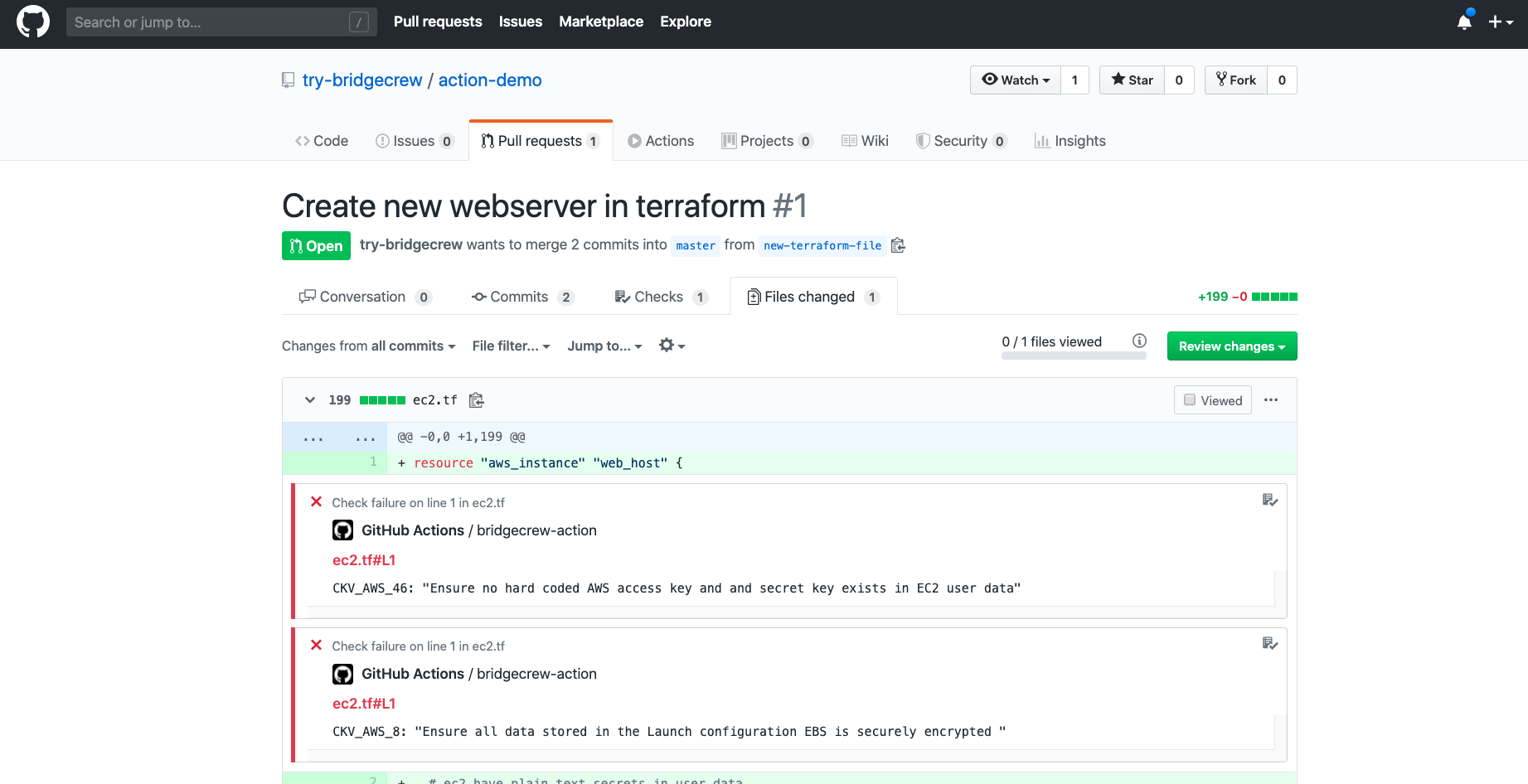Image resolution: width=1528 pixels, height=784 pixels.
Task: Copy the ec2.tf file path
Action: click(476, 400)
